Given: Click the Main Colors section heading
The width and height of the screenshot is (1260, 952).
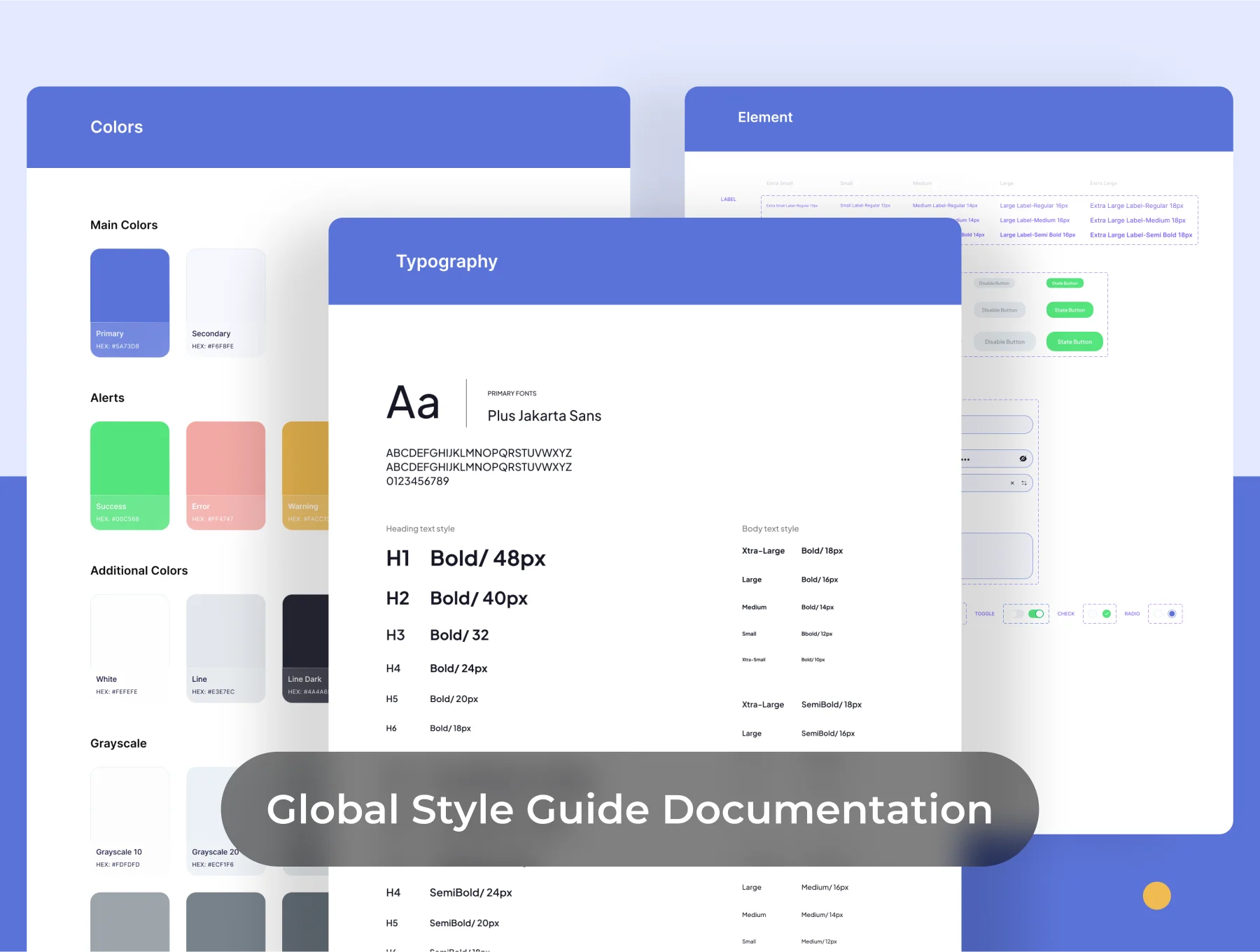Looking at the screenshot, I should [x=124, y=225].
